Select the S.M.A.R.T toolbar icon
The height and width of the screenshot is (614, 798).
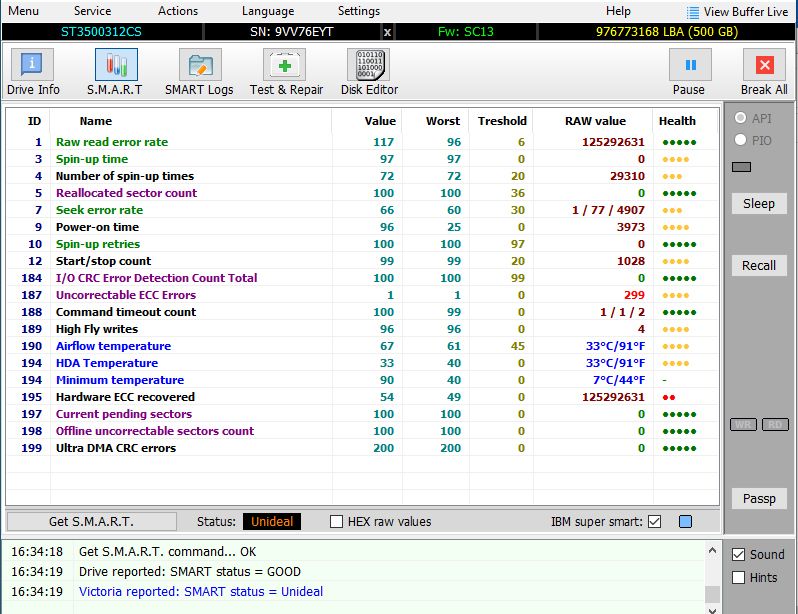[116, 65]
